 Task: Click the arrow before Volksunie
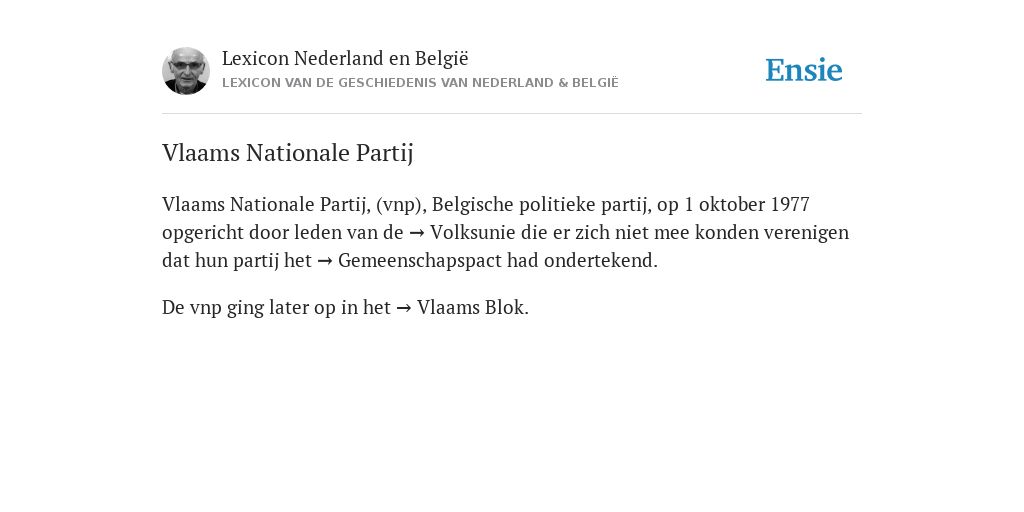coord(417,233)
